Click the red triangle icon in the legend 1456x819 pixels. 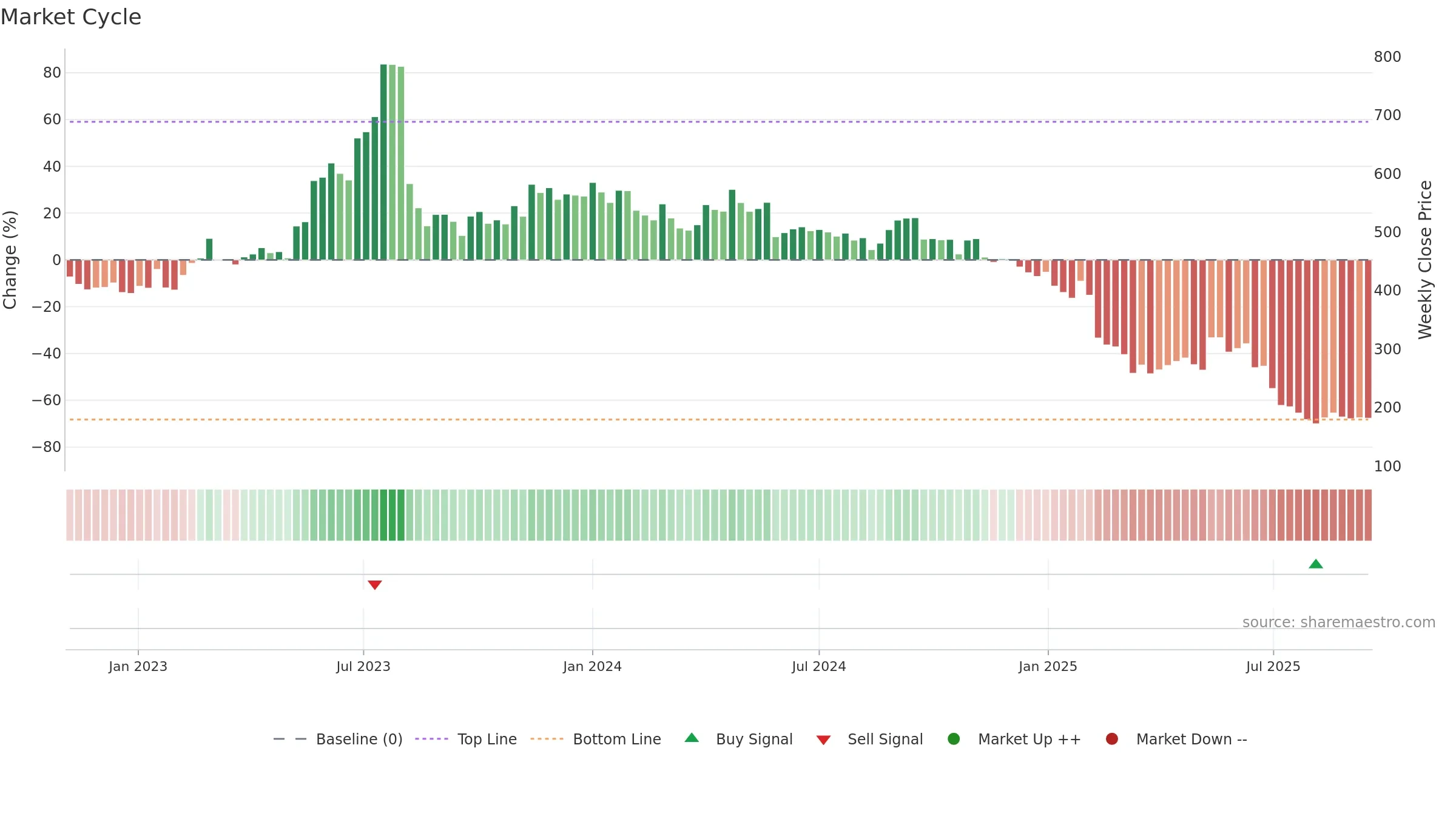(x=823, y=740)
